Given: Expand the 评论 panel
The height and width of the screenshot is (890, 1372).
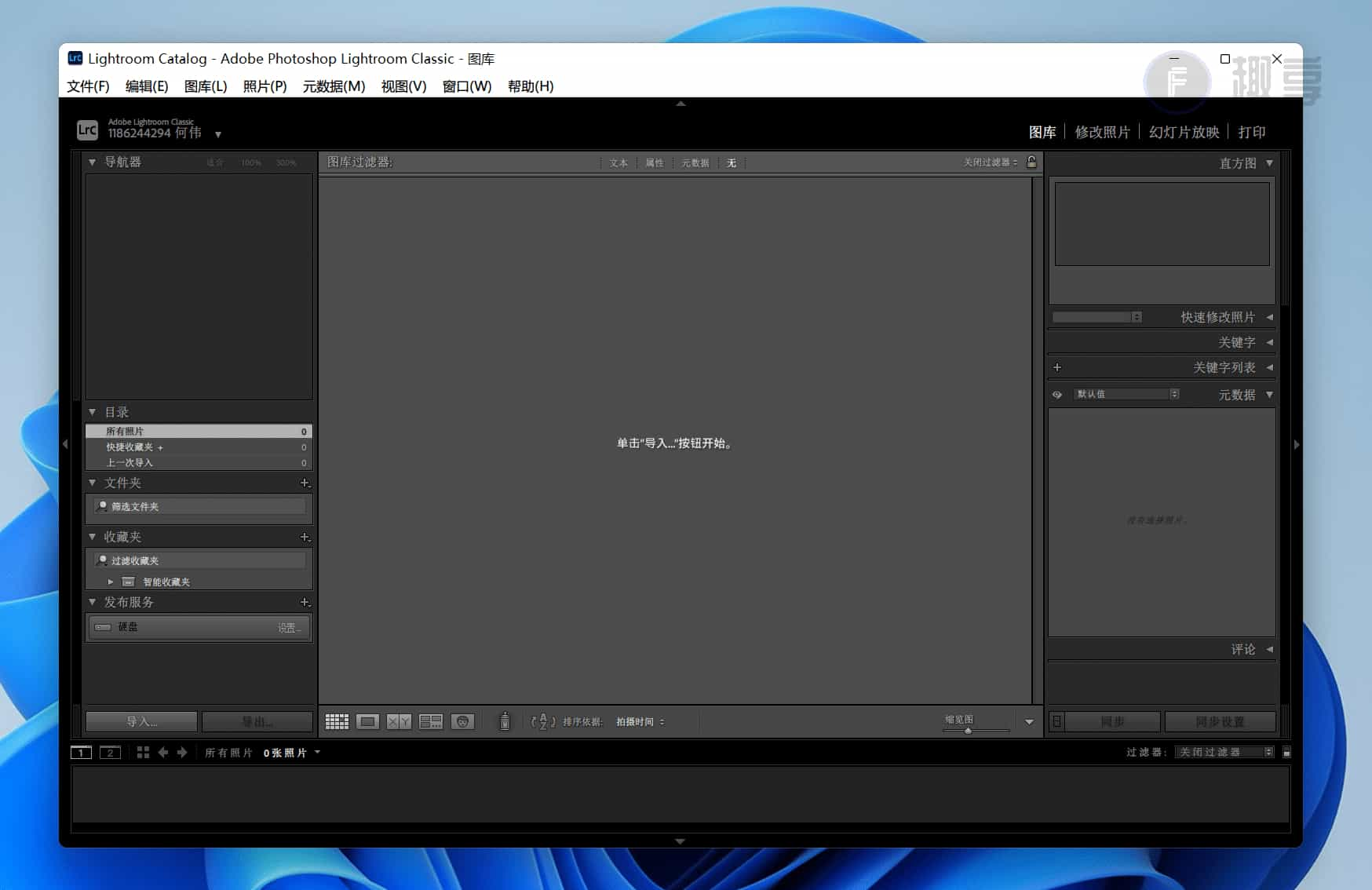Looking at the screenshot, I should [1269, 649].
